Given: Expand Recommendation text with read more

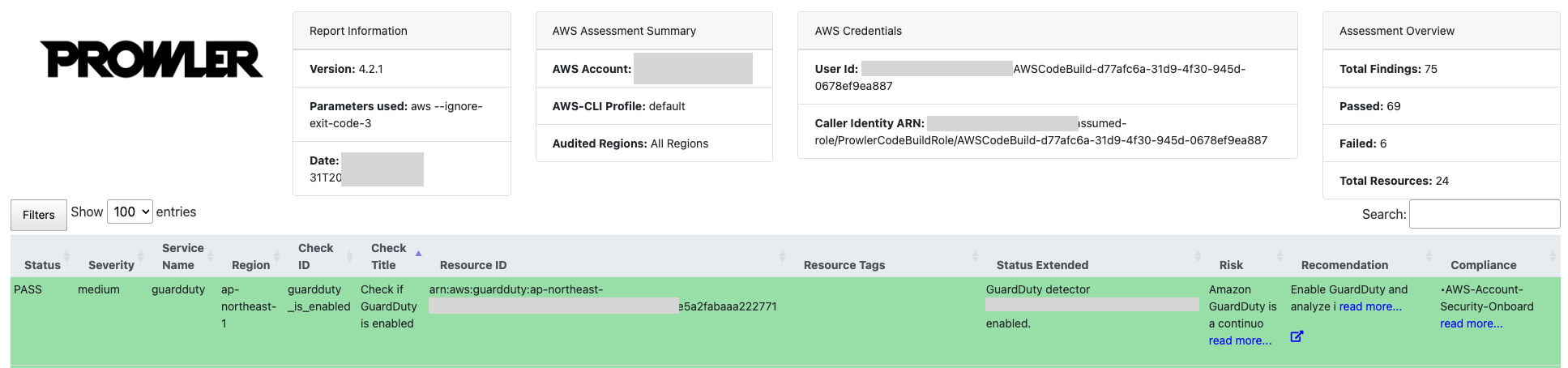Looking at the screenshot, I should coord(1370,306).
